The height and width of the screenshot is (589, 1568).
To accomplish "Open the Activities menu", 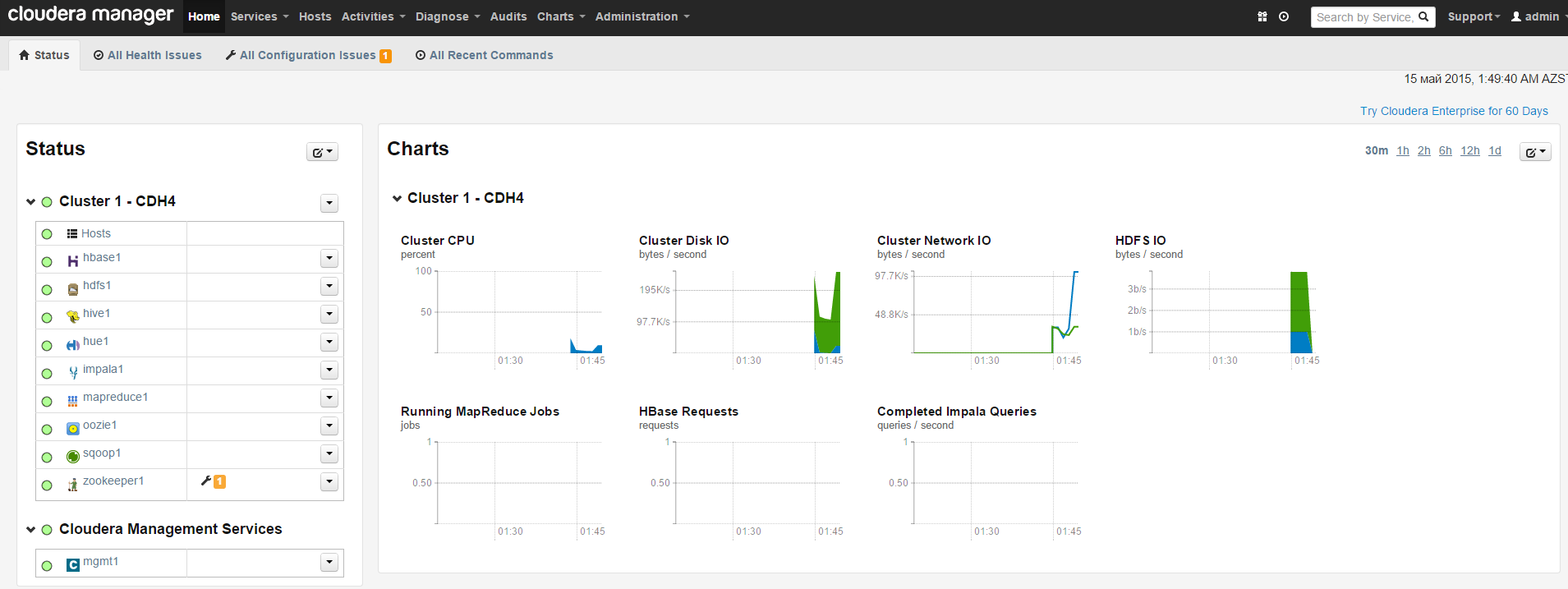I will [x=374, y=16].
